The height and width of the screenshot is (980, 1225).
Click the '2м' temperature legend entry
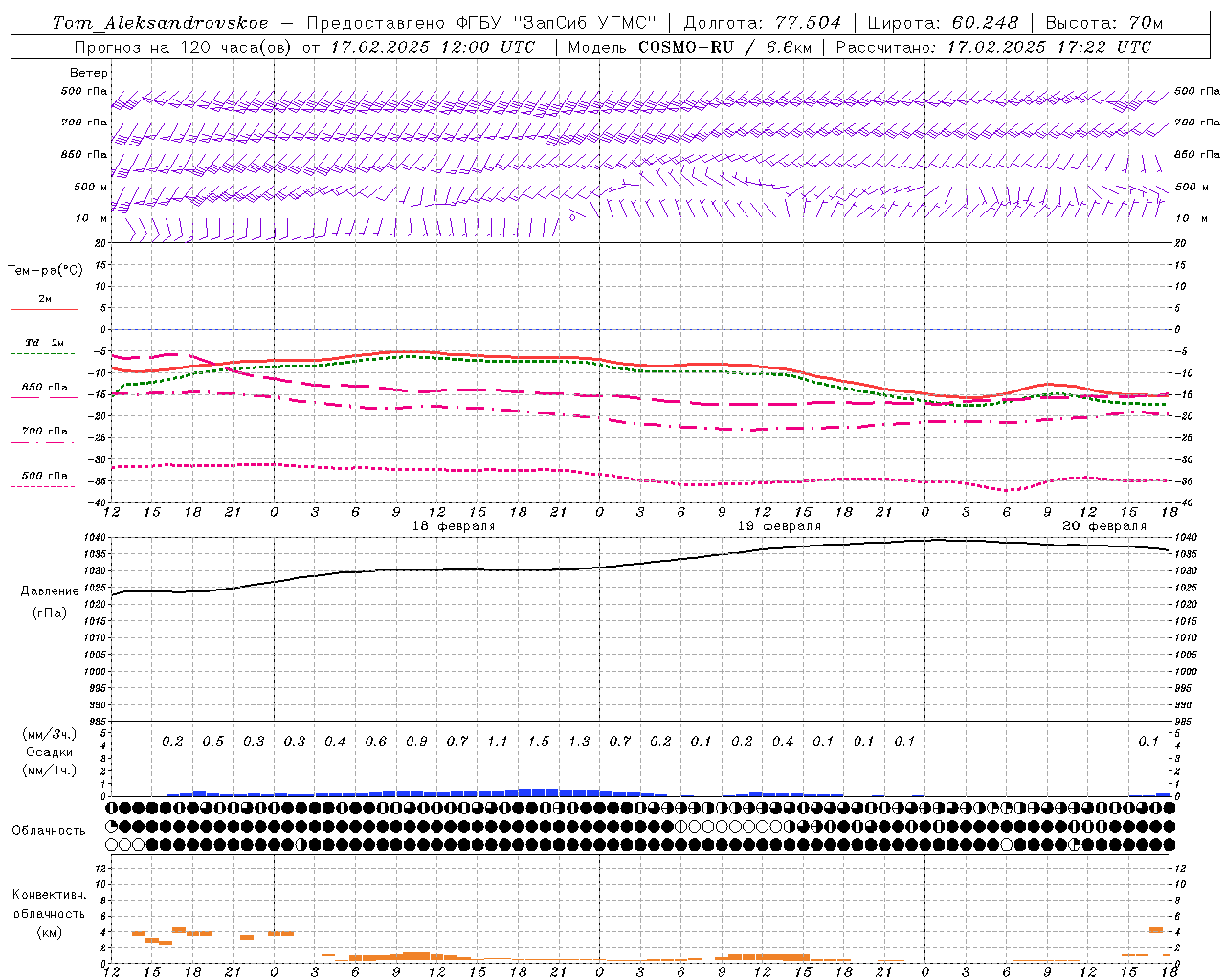(45, 300)
